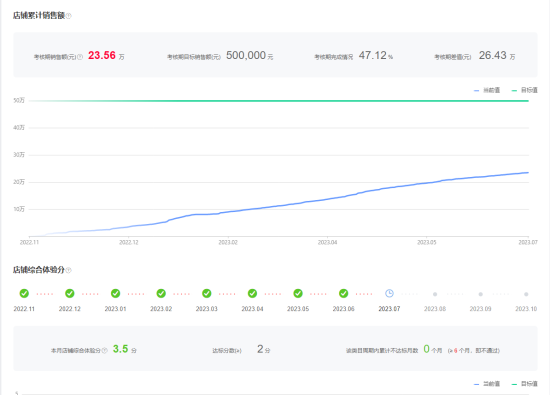Click help icon beside 店铺累计销售额 heading
This screenshot has width=550, height=395.
tap(69, 16)
